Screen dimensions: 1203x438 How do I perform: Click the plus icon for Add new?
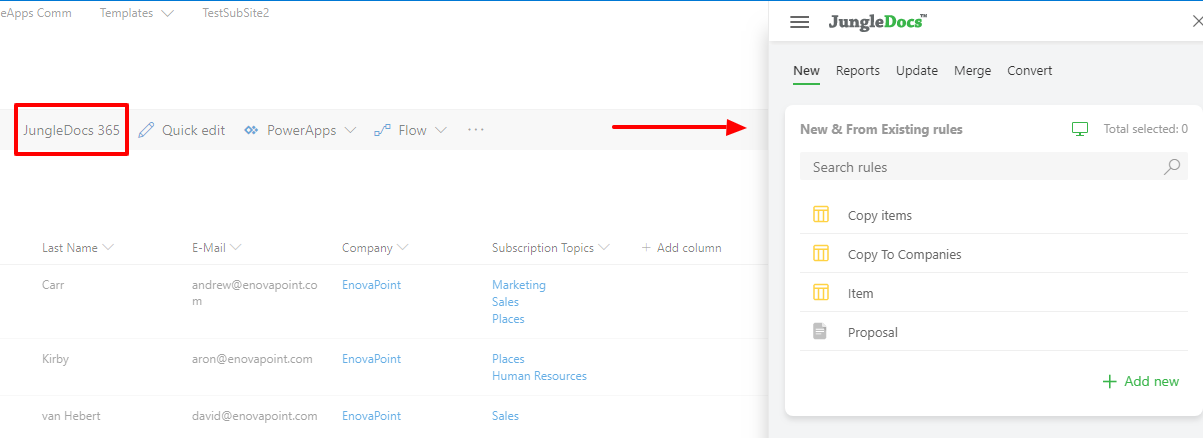pos(1109,381)
